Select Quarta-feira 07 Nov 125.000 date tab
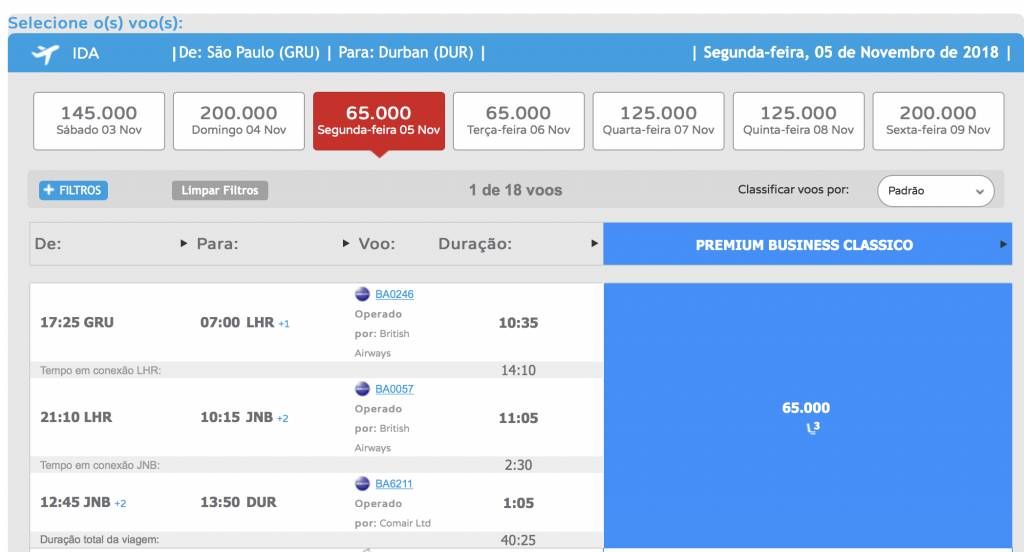Screen dimensions: 1024x552 pyautogui.click(x=658, y=121)
